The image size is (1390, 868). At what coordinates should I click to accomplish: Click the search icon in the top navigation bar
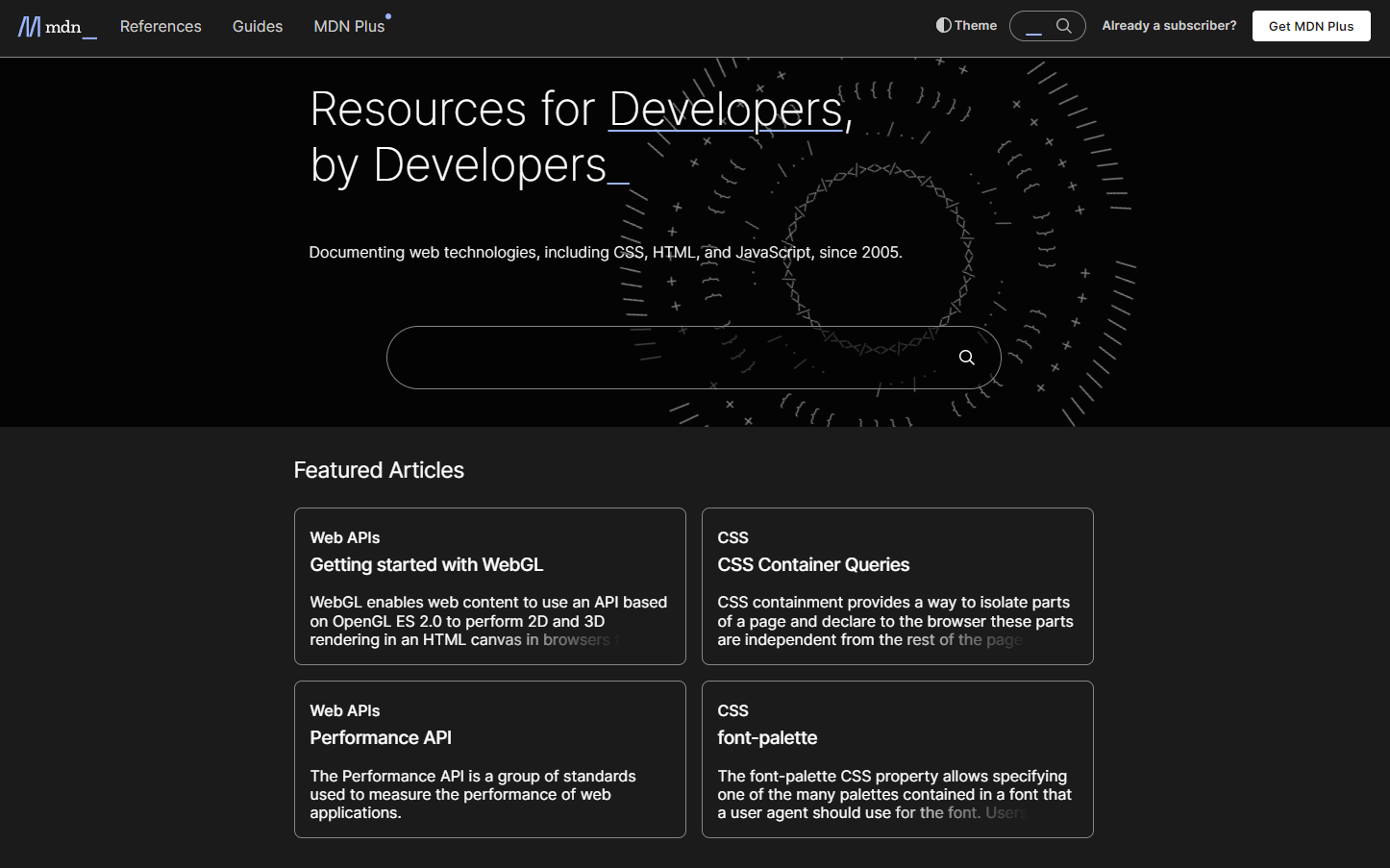[1062, 25]
